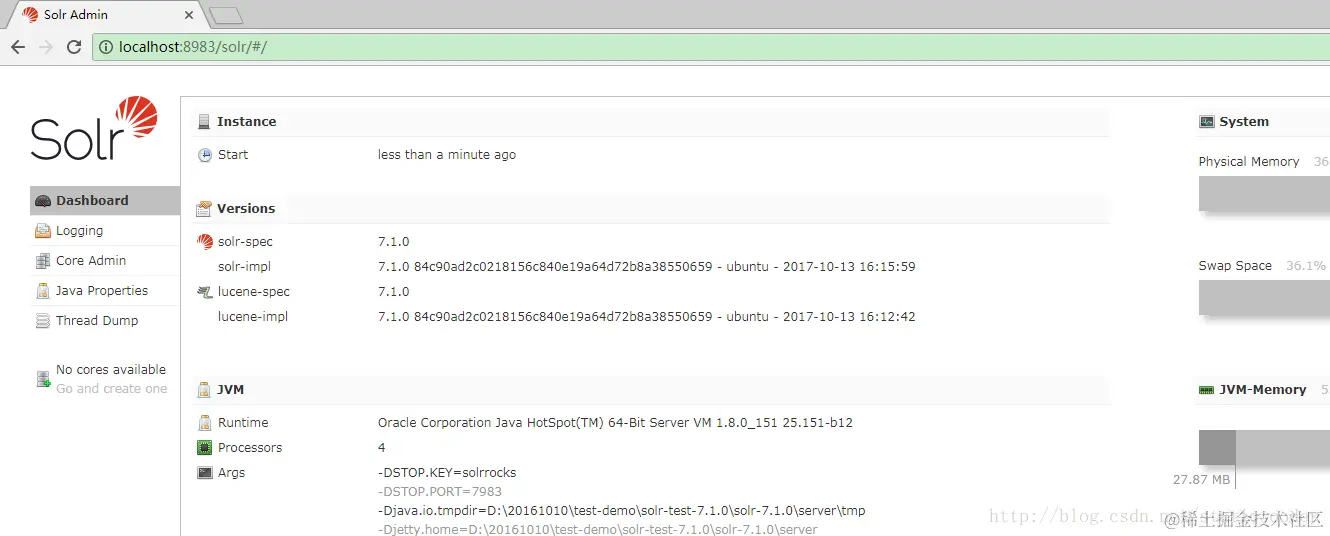Click the Runtime row icon

[x=205, y=423]
